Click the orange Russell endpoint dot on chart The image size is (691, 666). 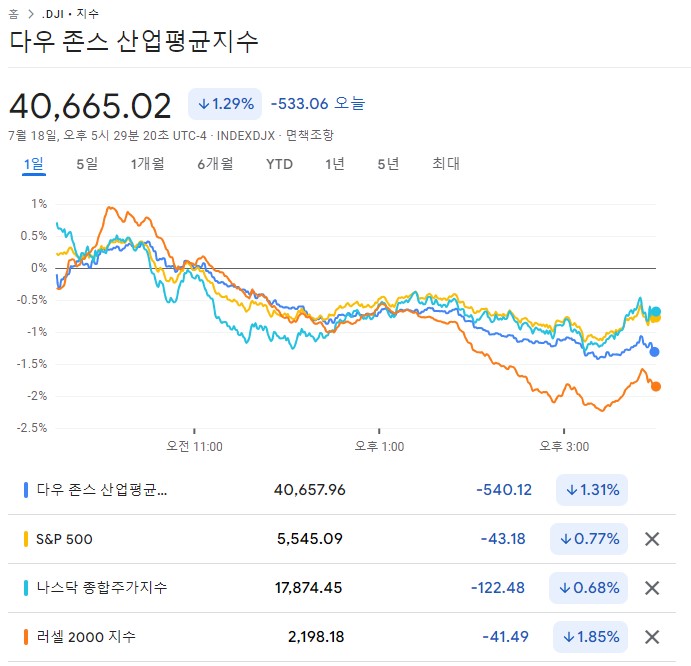(x=656, y=386)
